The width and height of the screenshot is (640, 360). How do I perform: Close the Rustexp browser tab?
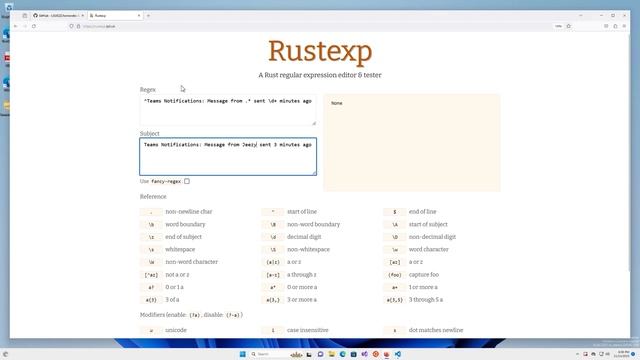pyautogui.click(x=139, y=16)
